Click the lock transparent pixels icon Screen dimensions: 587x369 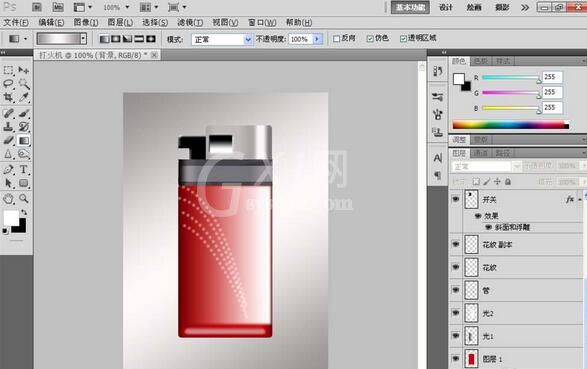[476, 182]
